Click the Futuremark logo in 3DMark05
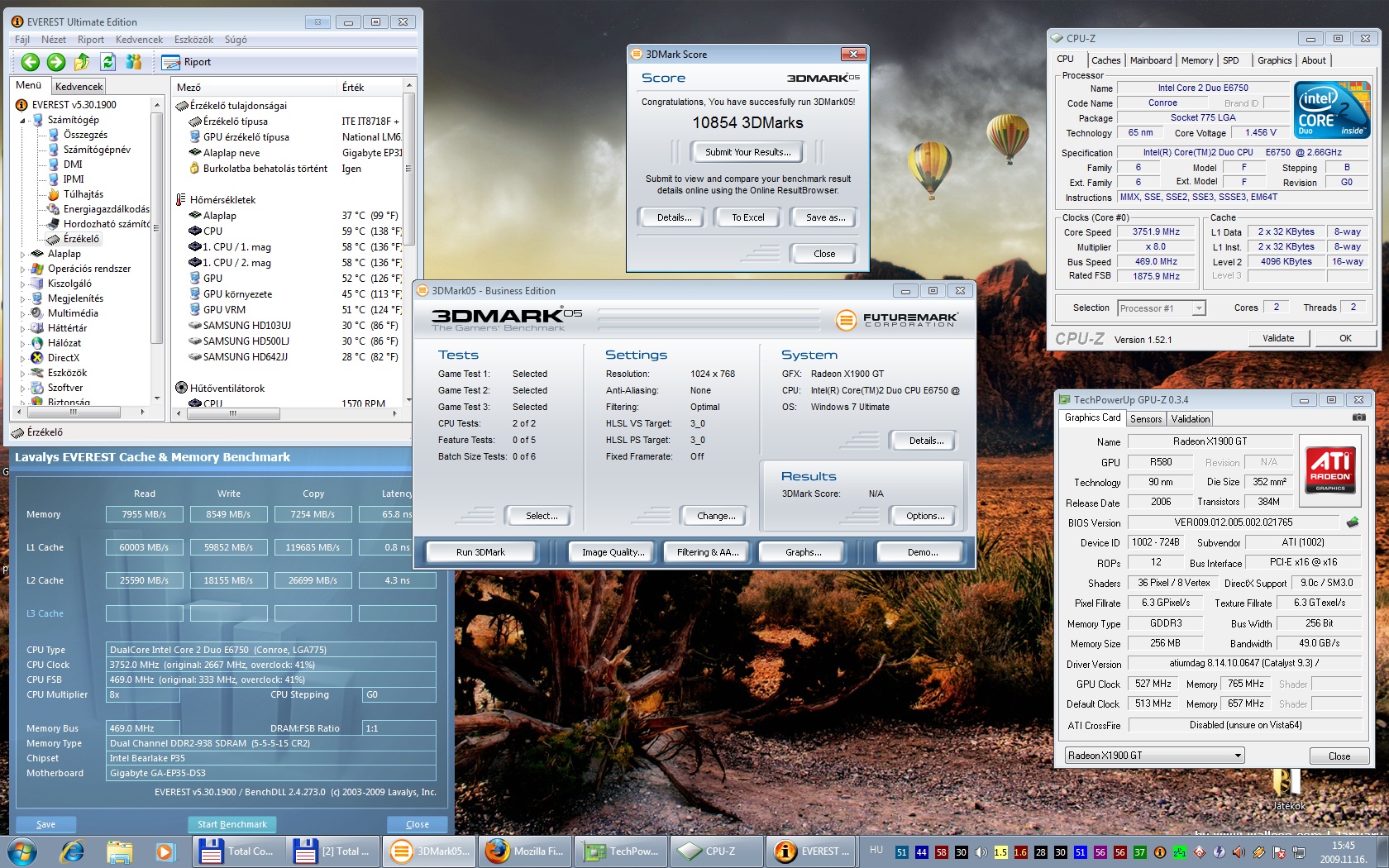 897,319
